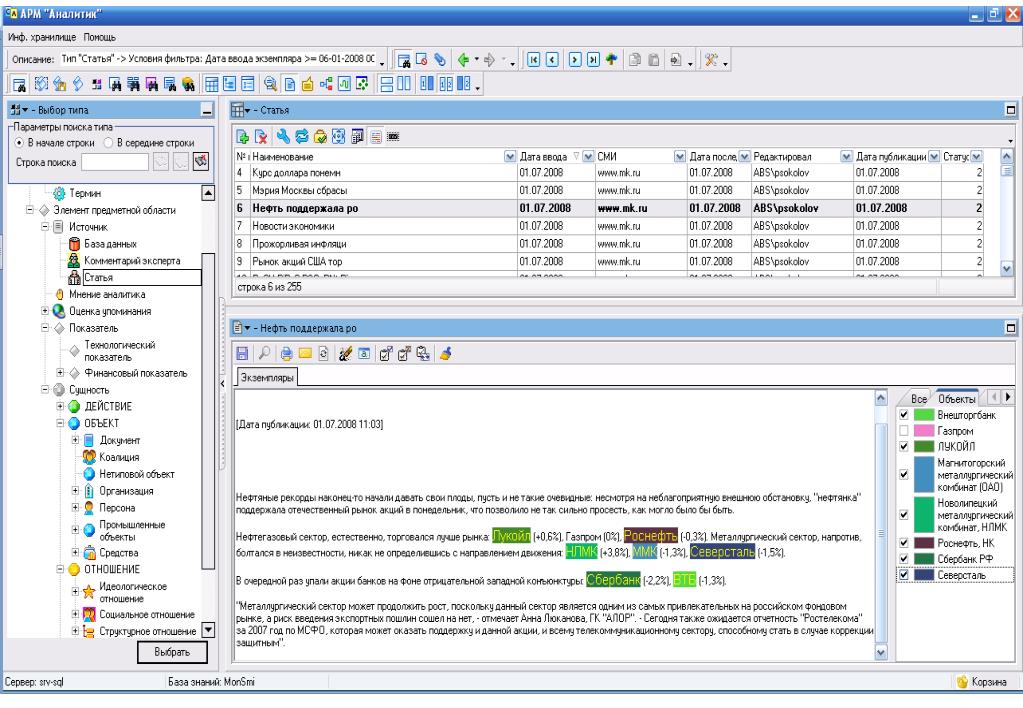1023x708 pixels.
Task: Switch to the Все tab
Action: (x=919, y=398)
